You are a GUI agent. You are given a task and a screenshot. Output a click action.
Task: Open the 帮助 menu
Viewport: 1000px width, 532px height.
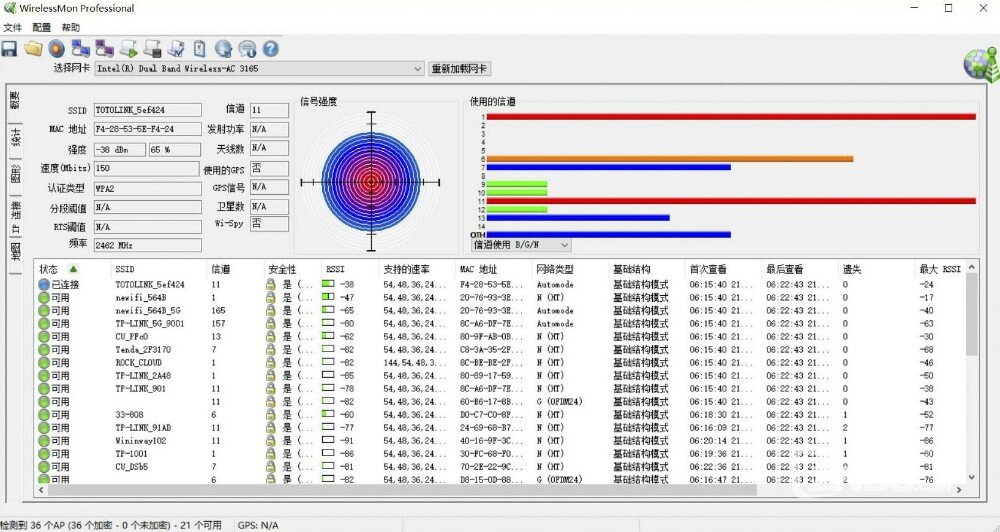(x=71, y=27)
